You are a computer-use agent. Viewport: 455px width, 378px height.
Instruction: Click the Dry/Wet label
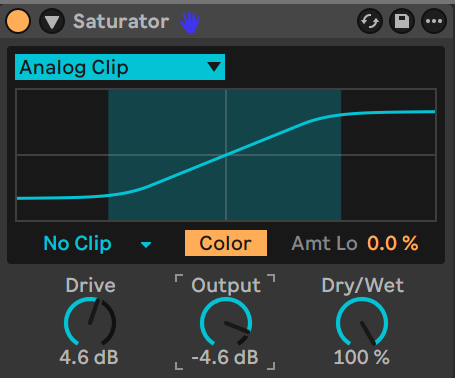pos(363,285)
